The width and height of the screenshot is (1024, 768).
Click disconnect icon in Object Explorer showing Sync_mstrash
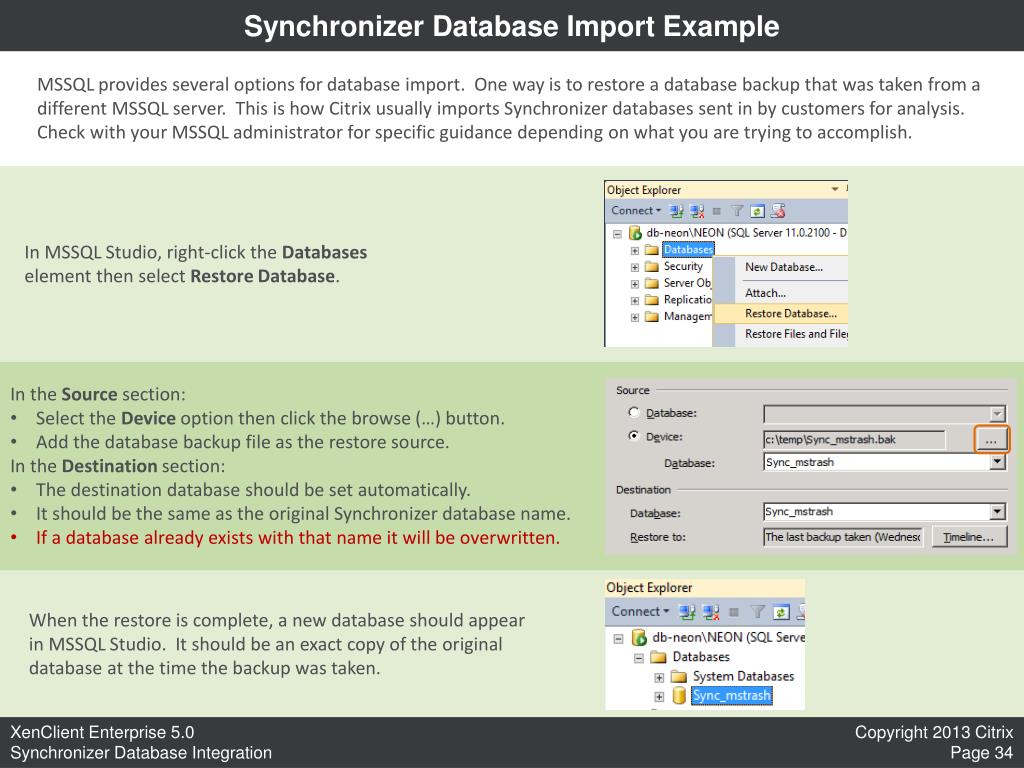pyautogui.click(x=711, y=612)
